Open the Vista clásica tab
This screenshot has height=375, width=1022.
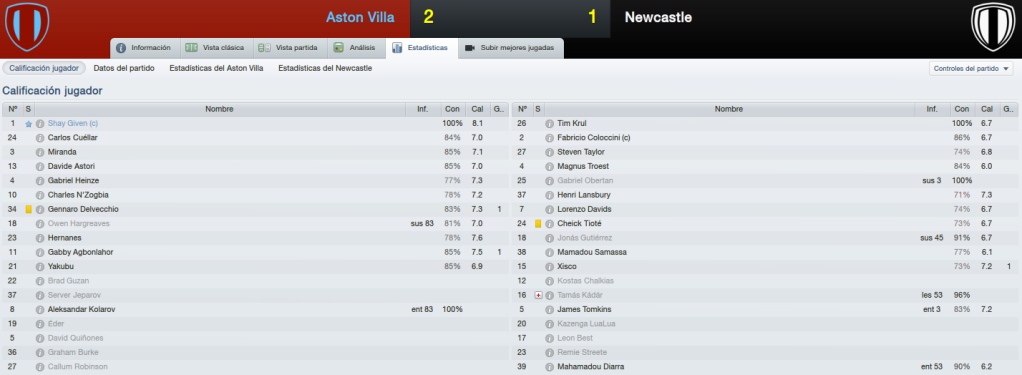[x=216, y=48]
